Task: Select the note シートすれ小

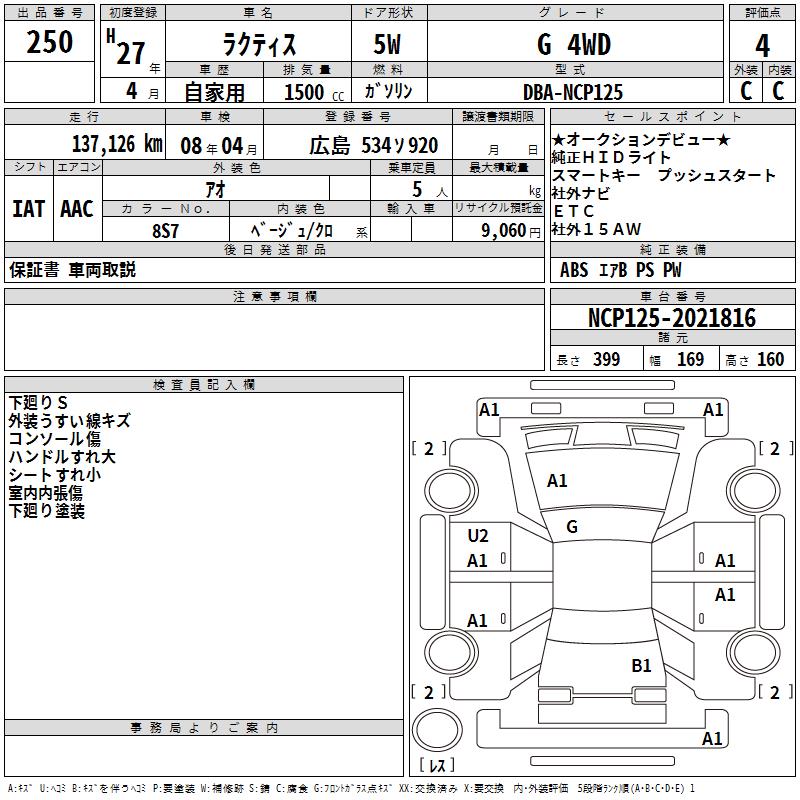Action: [55, 474]
